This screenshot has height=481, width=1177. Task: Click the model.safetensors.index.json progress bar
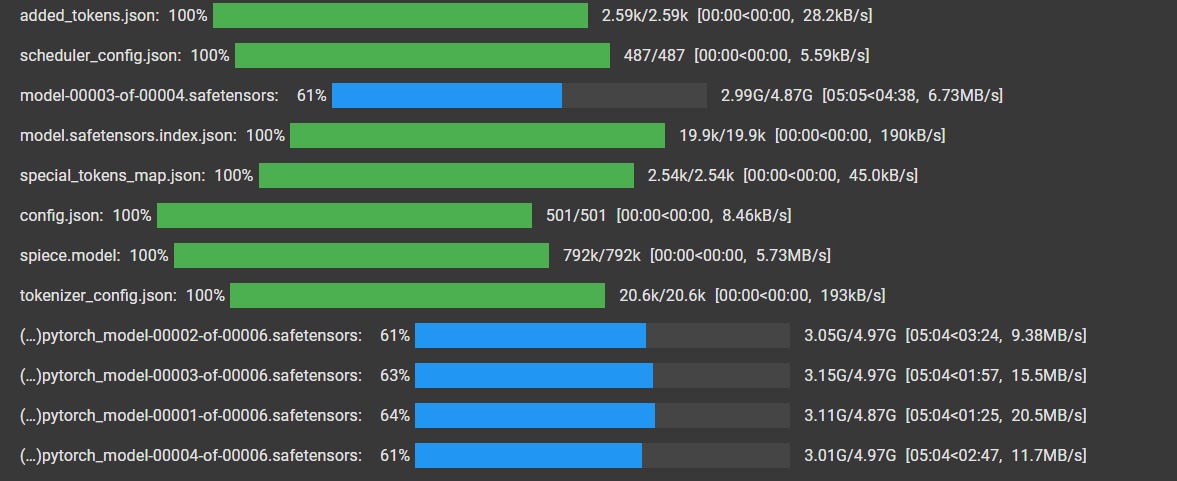[477, 135]
